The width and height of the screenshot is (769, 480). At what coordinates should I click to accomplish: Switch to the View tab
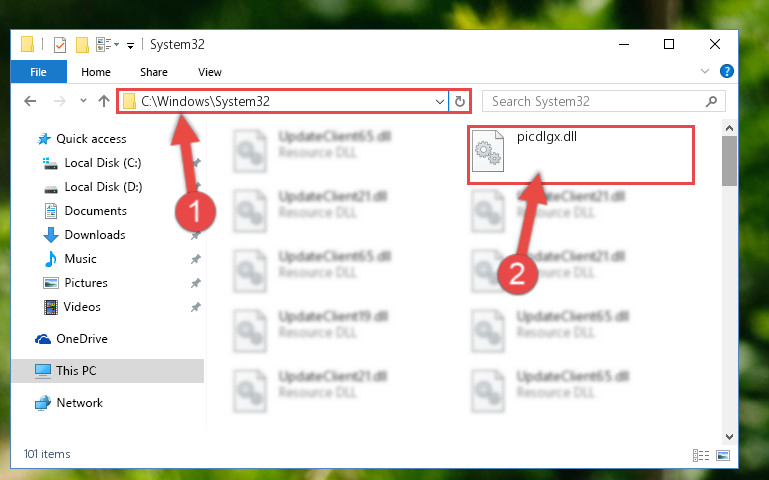click(x=210, y=72)
